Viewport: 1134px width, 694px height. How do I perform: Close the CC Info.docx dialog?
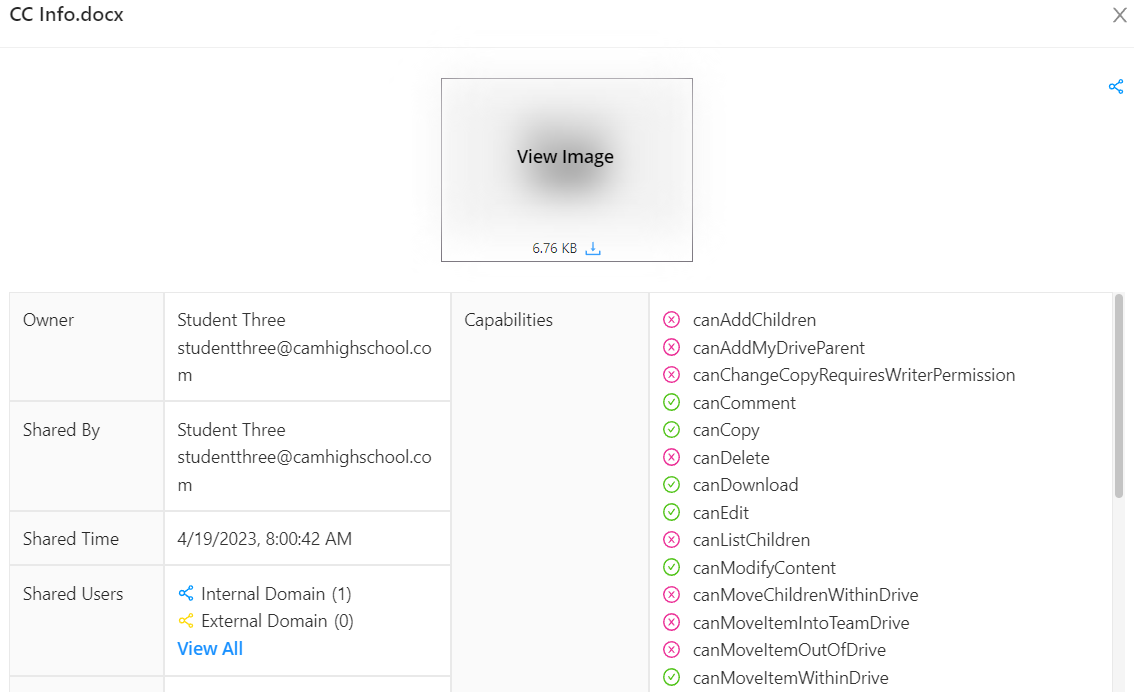[1119, 15]
